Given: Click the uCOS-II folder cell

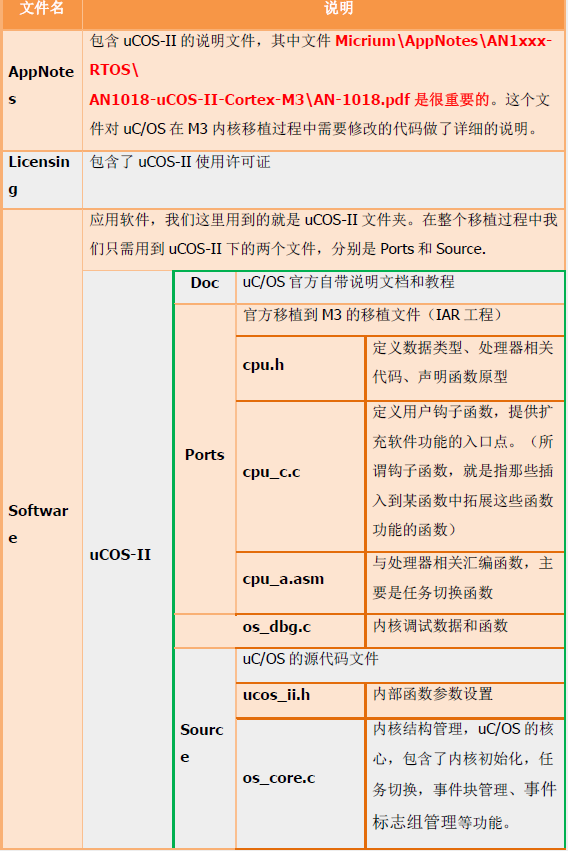Looking at the screenshot, I should (120, 555).
